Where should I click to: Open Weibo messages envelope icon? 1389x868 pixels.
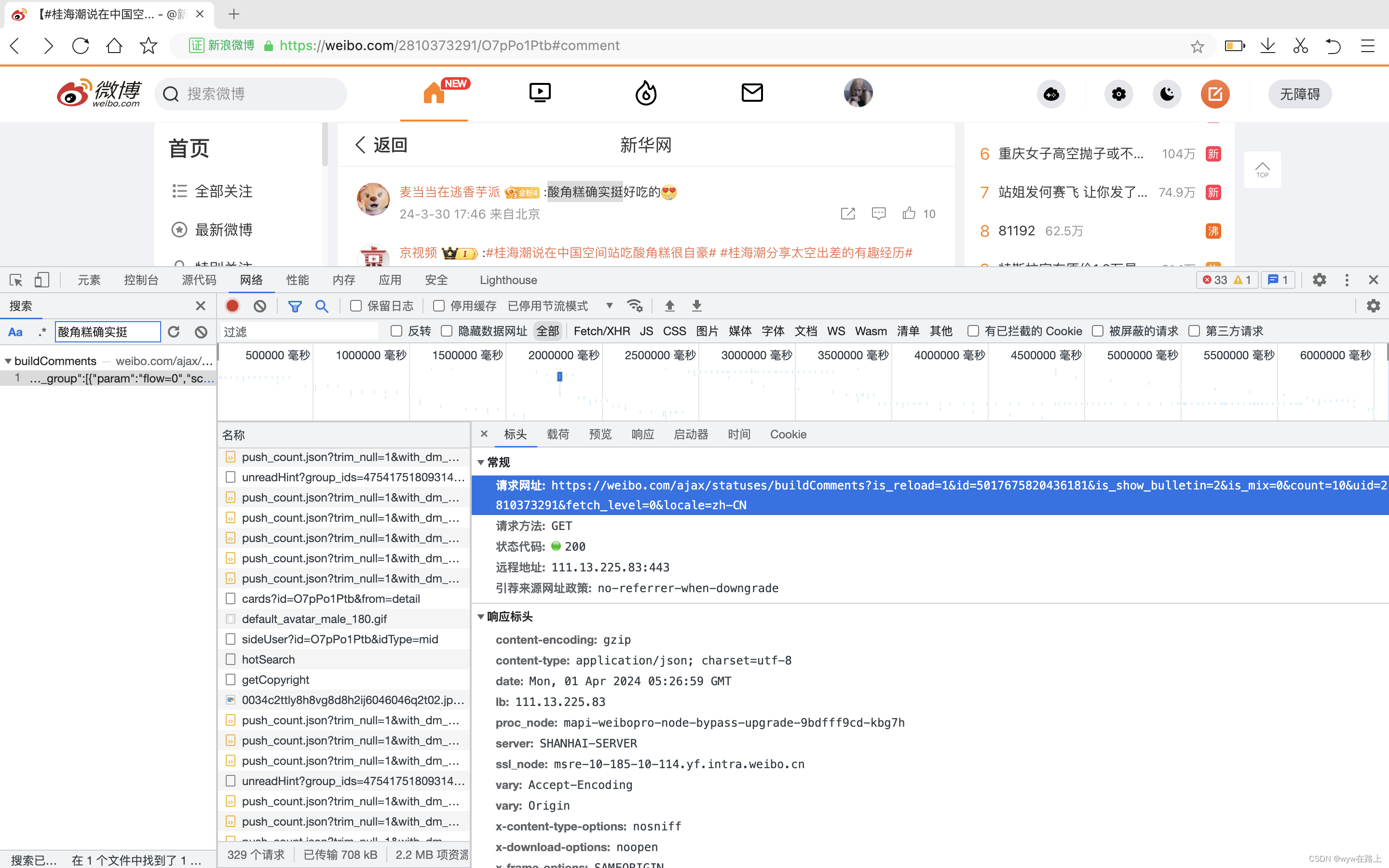click(752, 93)
